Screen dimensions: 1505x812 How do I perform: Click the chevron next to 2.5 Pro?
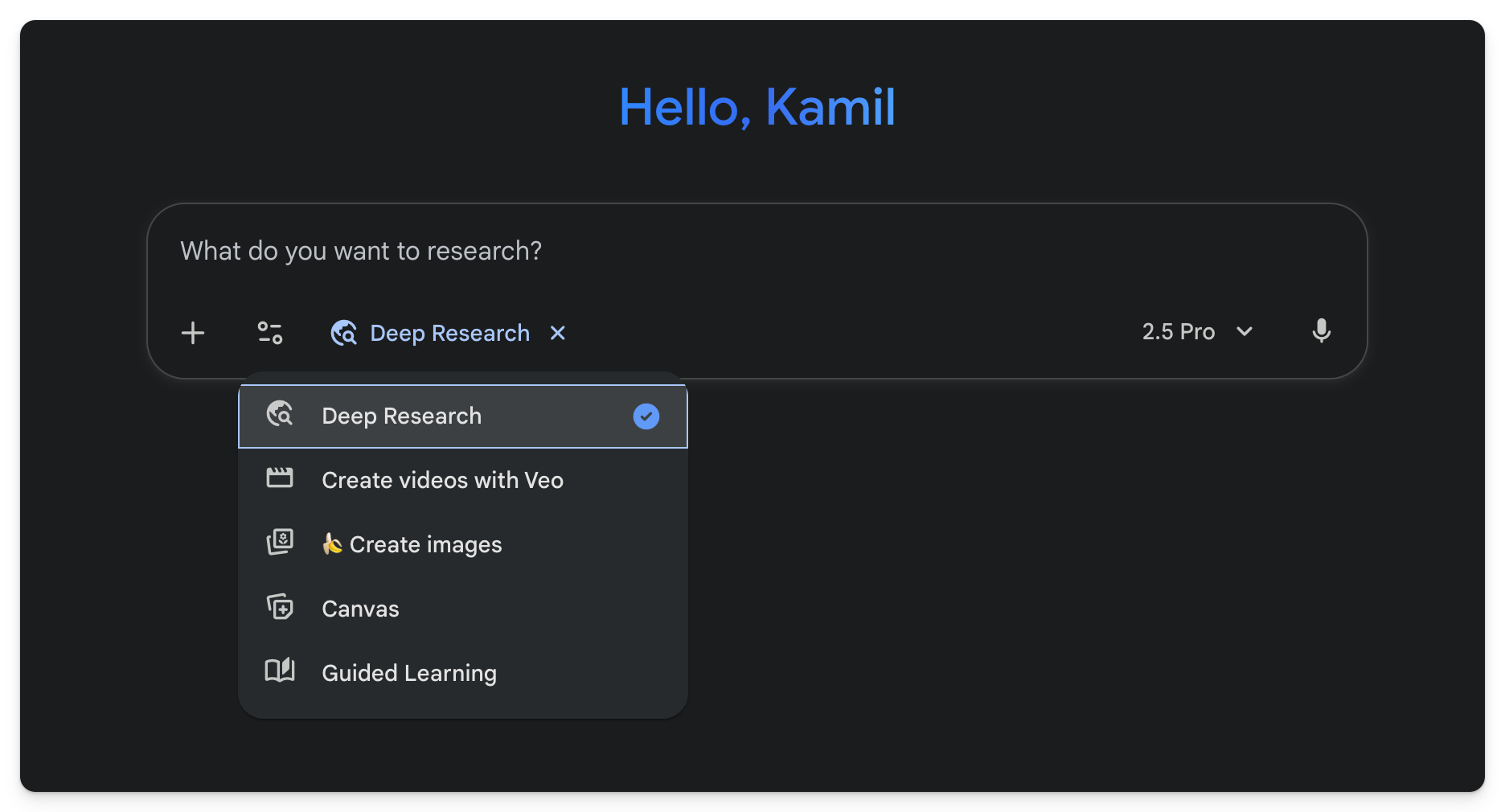1245,332
